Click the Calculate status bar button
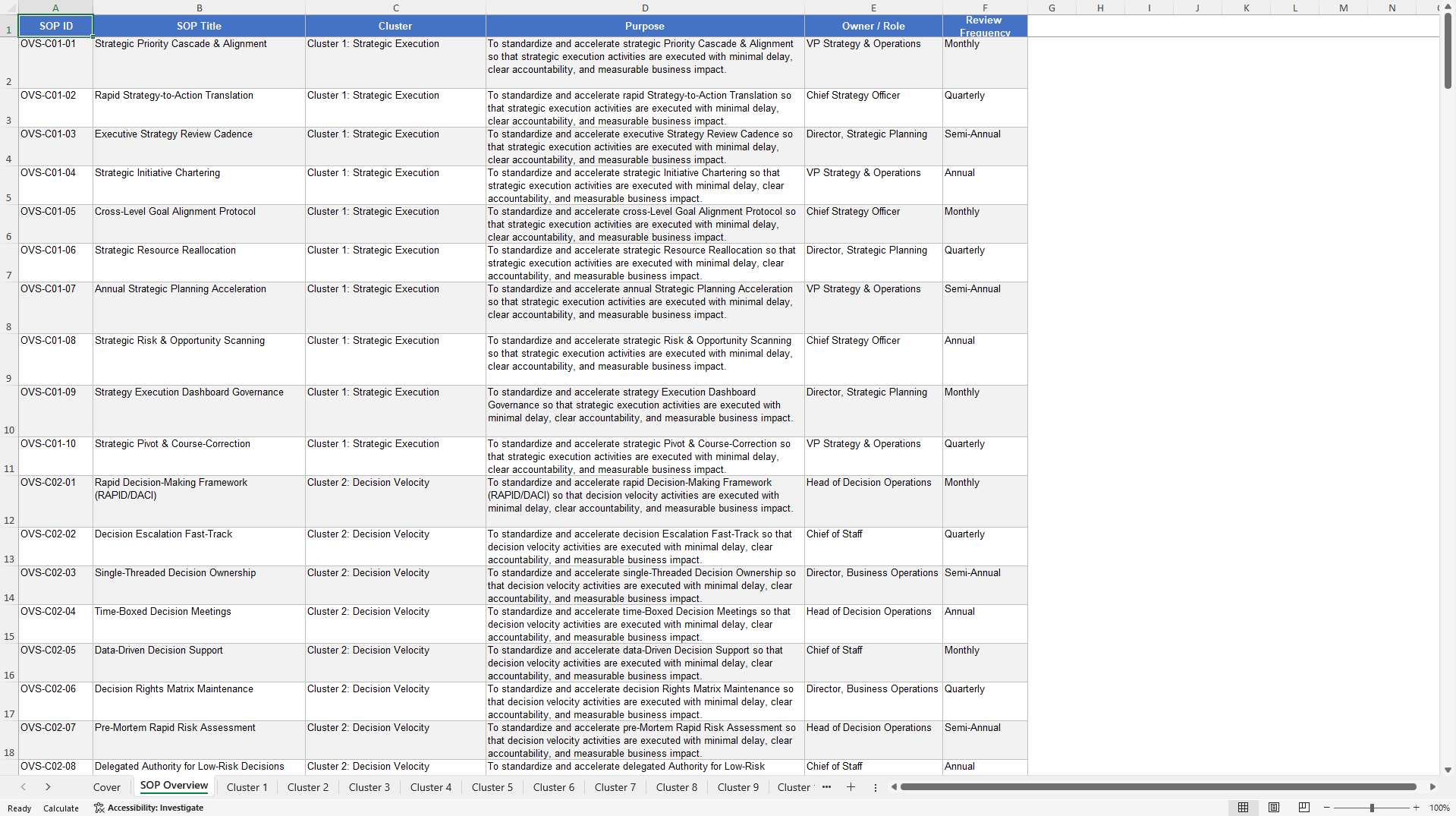 [61, 808]
